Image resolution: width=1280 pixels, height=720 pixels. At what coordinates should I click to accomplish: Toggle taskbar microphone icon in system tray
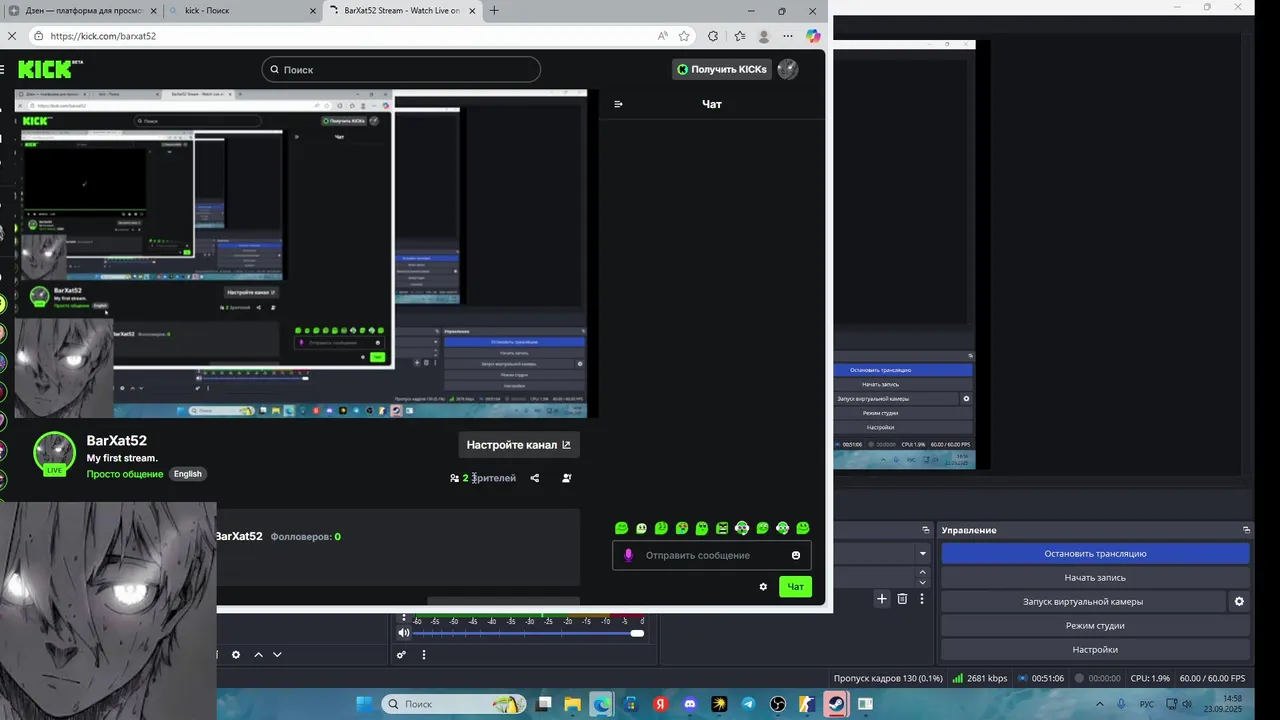(1122, 704)
